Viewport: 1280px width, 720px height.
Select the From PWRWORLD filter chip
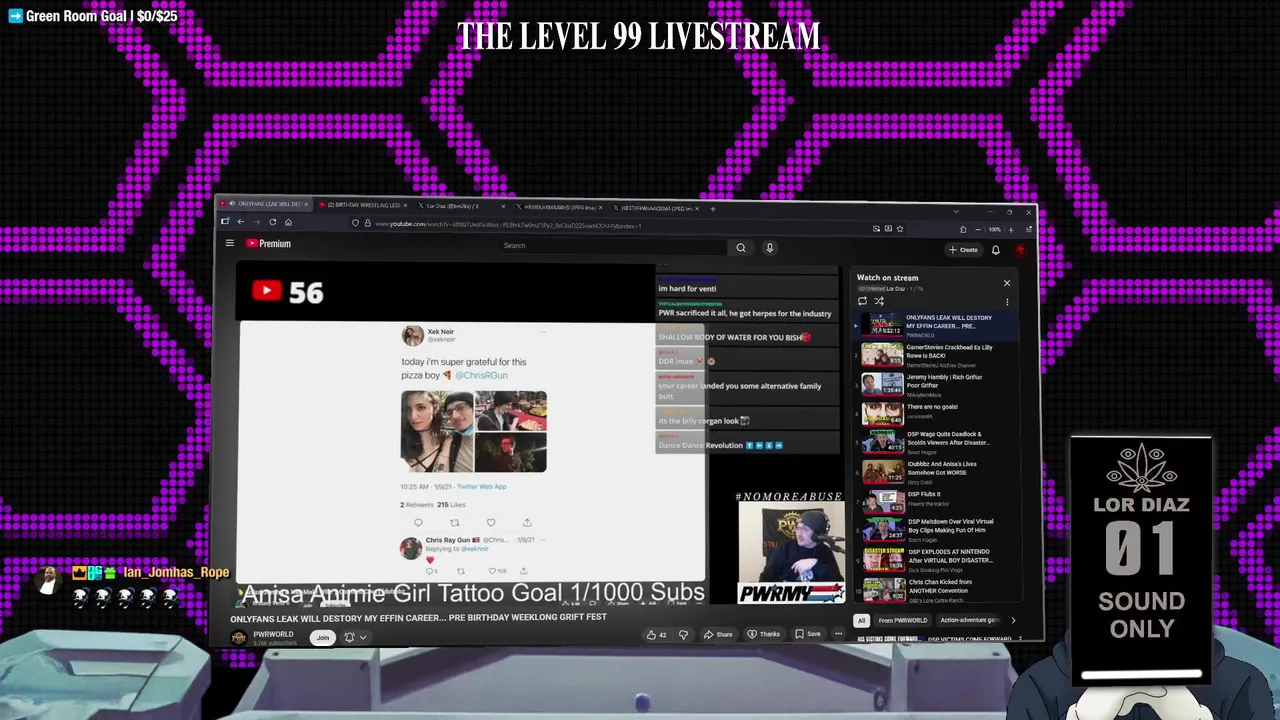coord(902,620)
